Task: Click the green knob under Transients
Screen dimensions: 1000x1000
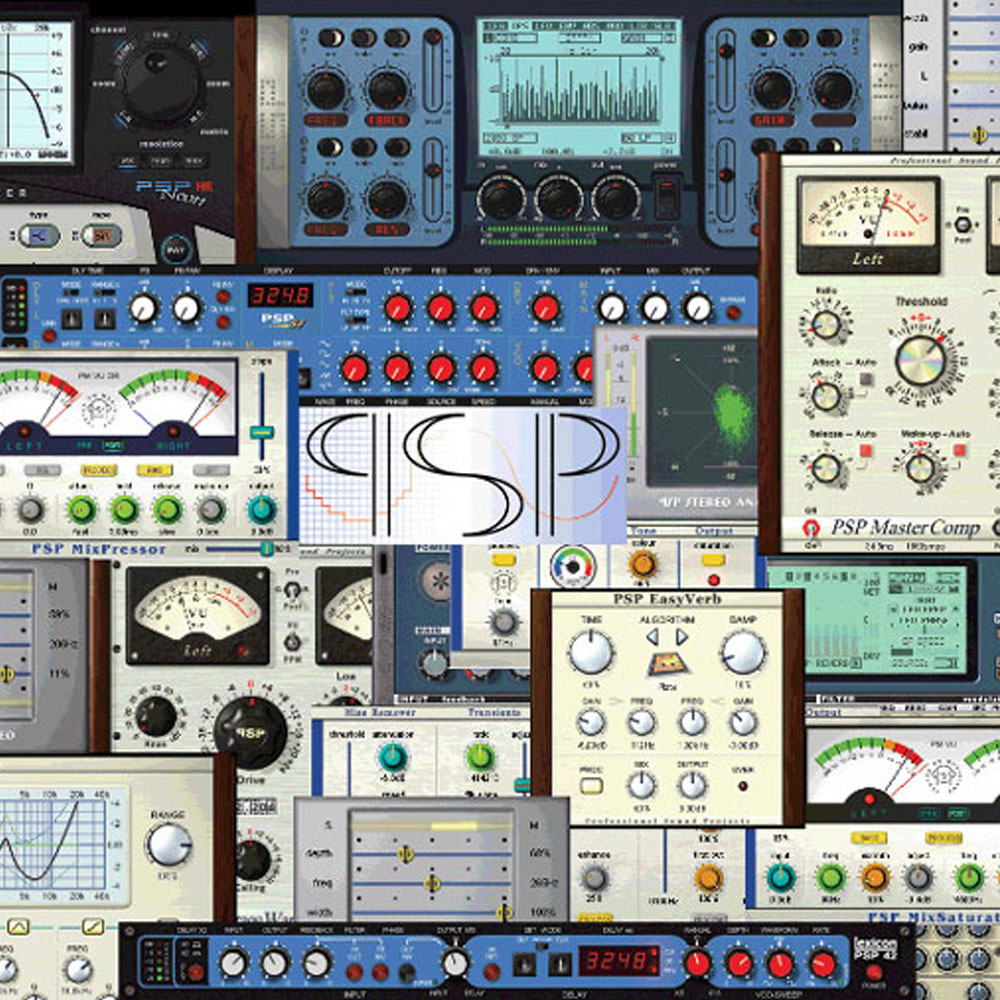Action: (x=481, y=756)
